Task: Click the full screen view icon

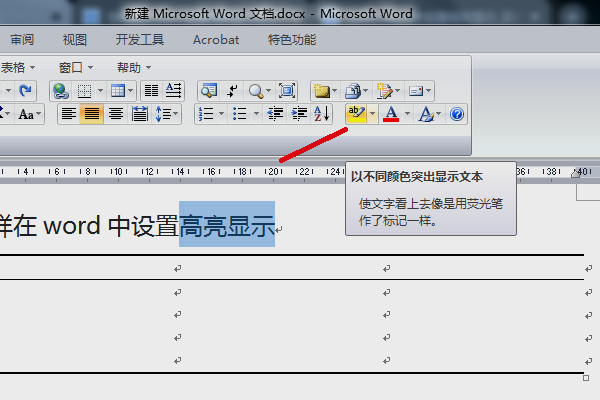Action: [287, 91]
